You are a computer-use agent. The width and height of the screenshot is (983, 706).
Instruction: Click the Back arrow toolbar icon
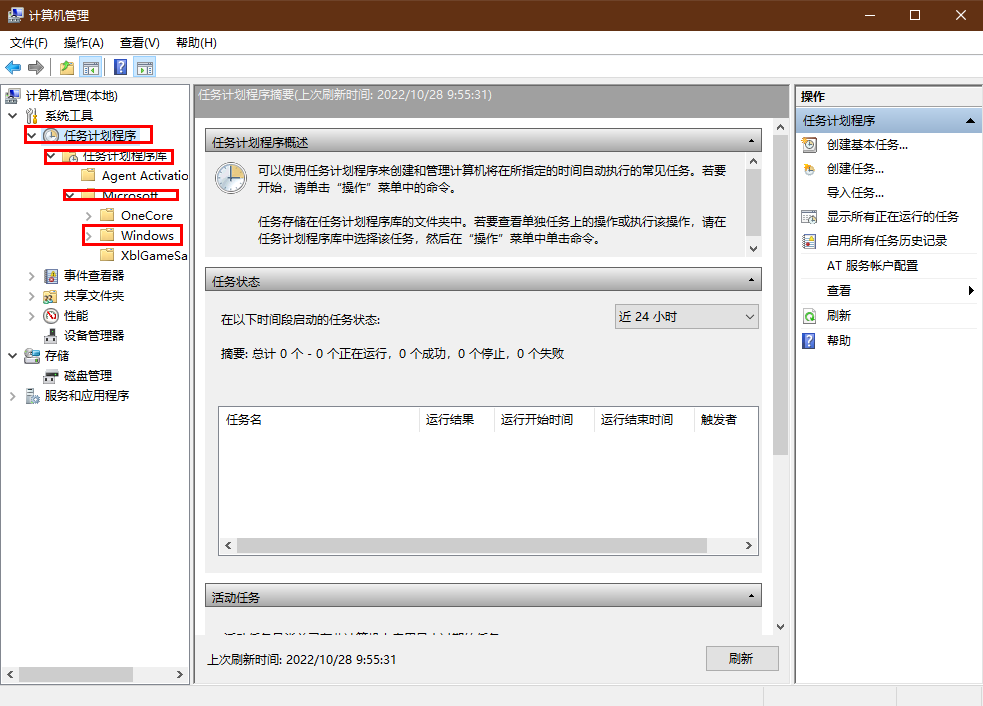coord(13,68)
